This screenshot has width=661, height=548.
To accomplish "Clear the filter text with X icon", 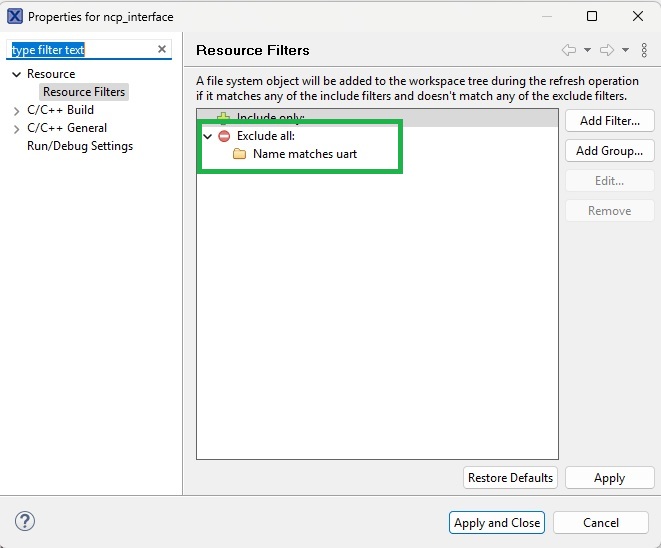I will (x=162, y=50).
